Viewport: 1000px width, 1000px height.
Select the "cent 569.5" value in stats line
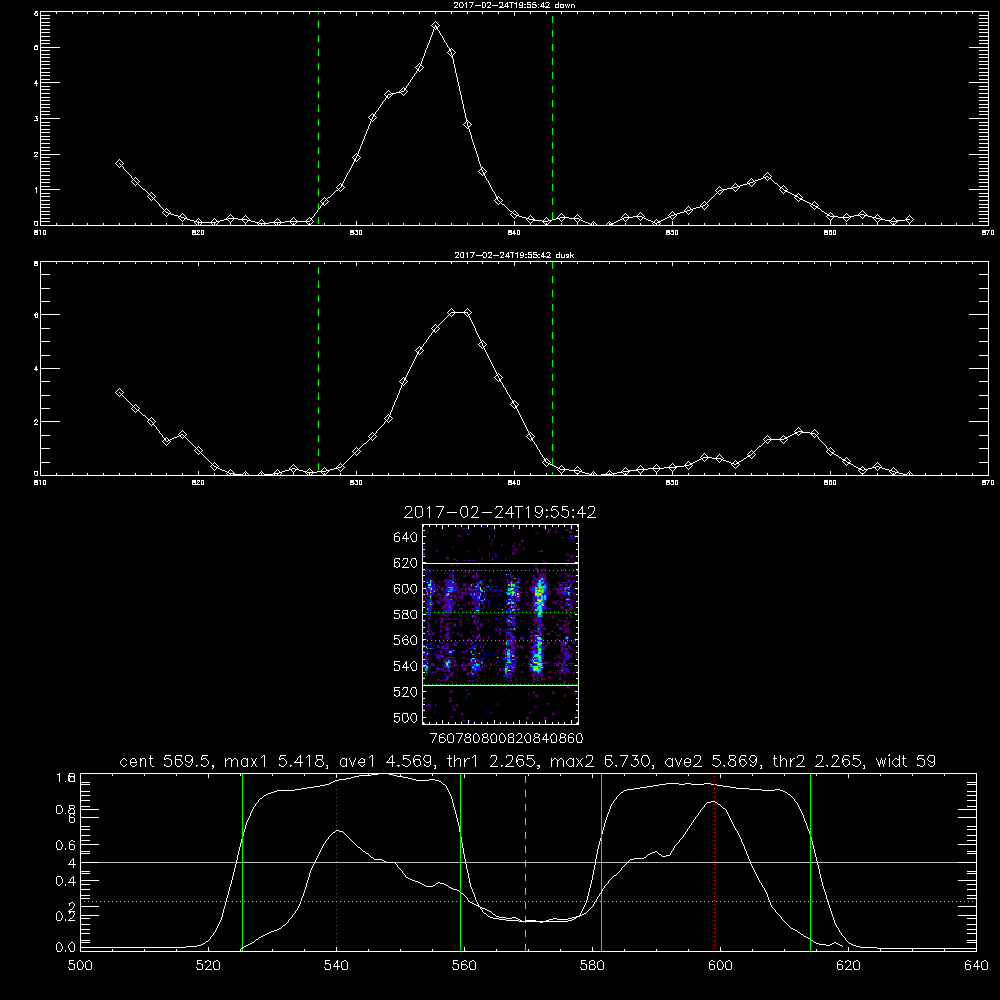pyautogui.click(x=168, y=761)
